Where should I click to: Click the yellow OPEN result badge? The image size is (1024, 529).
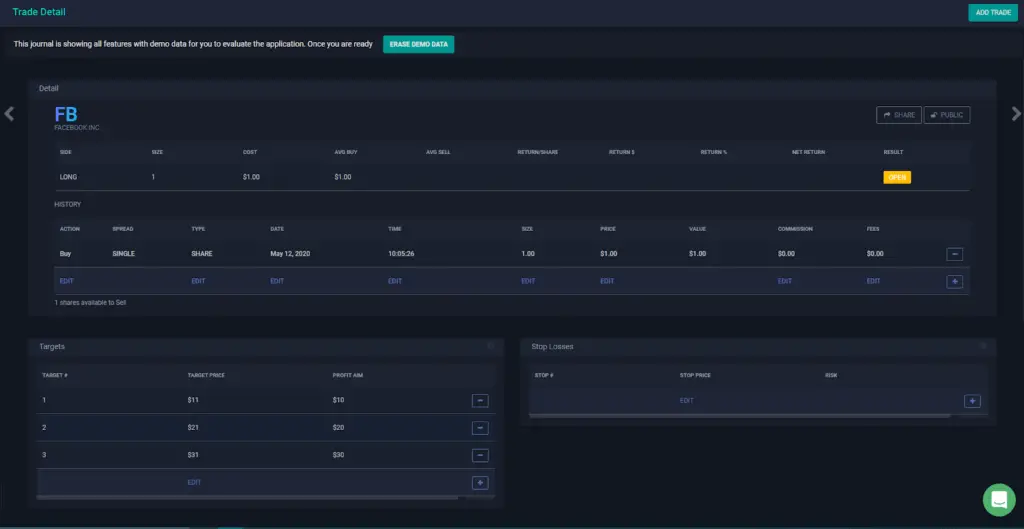click(896, 177)
